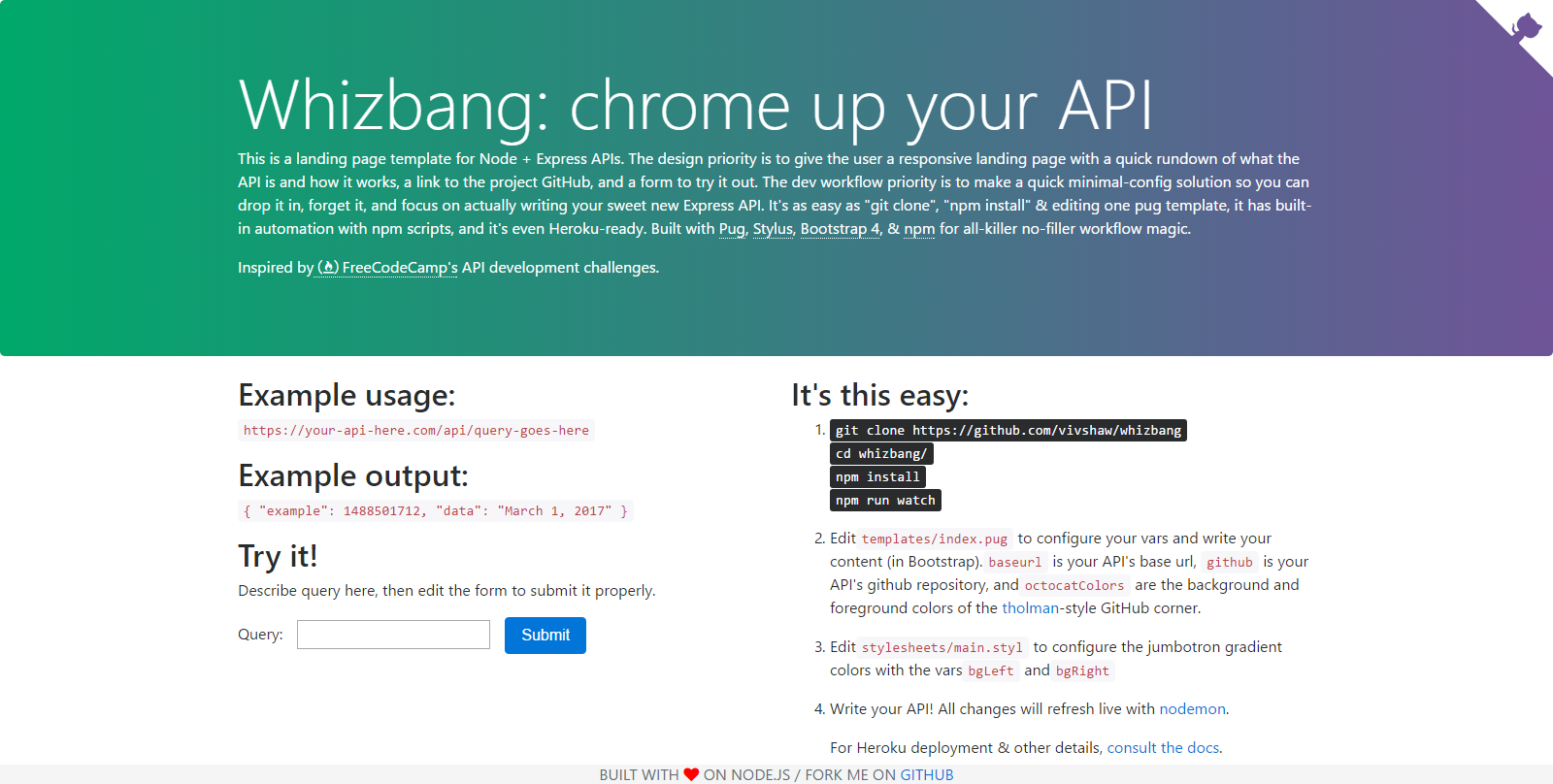The image size is (1553, 784).
Task: Click the 'Example output:' heading
Action: point(353,475)
